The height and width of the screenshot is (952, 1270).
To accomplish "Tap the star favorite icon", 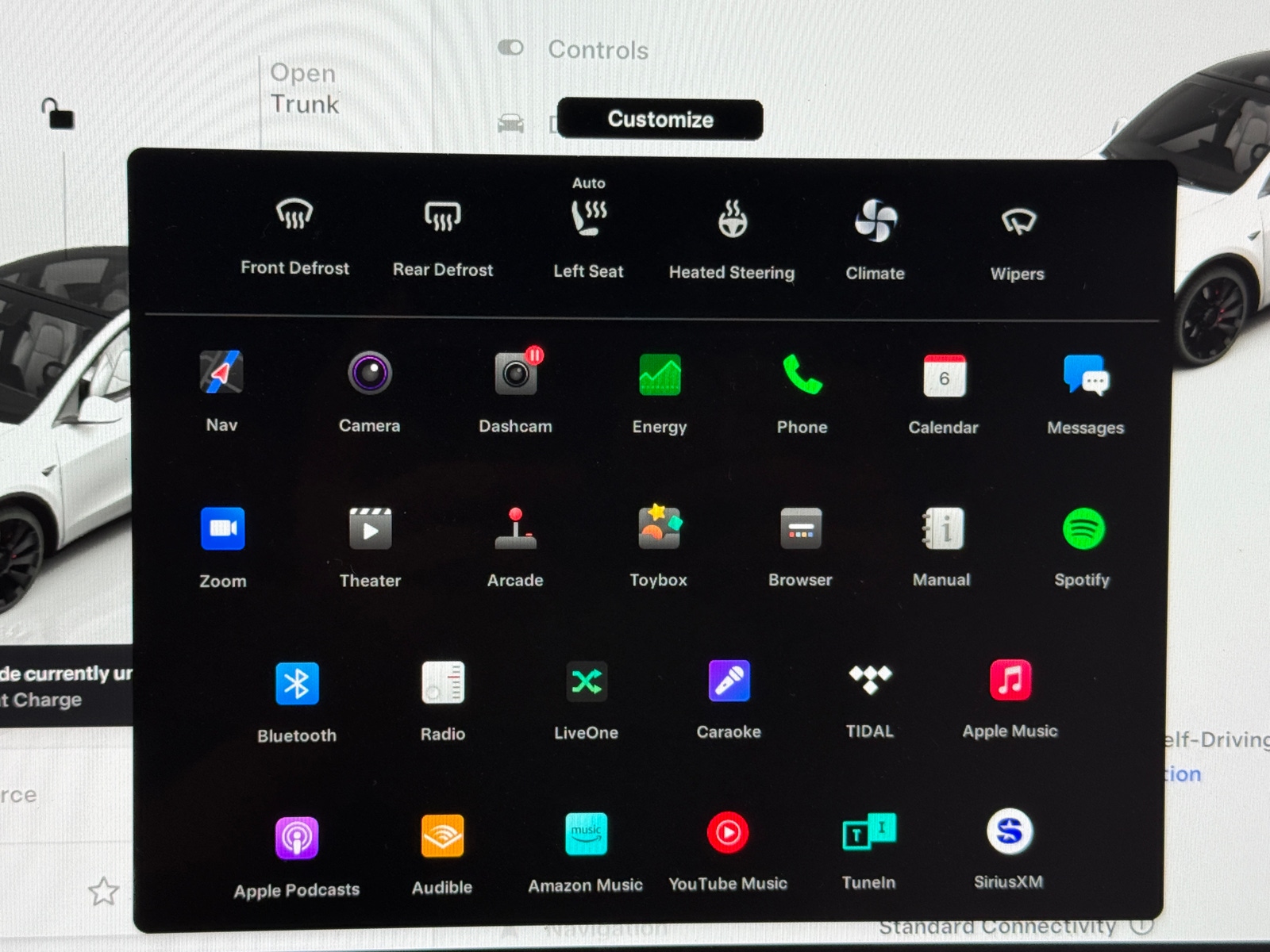I will pos(103,892).
